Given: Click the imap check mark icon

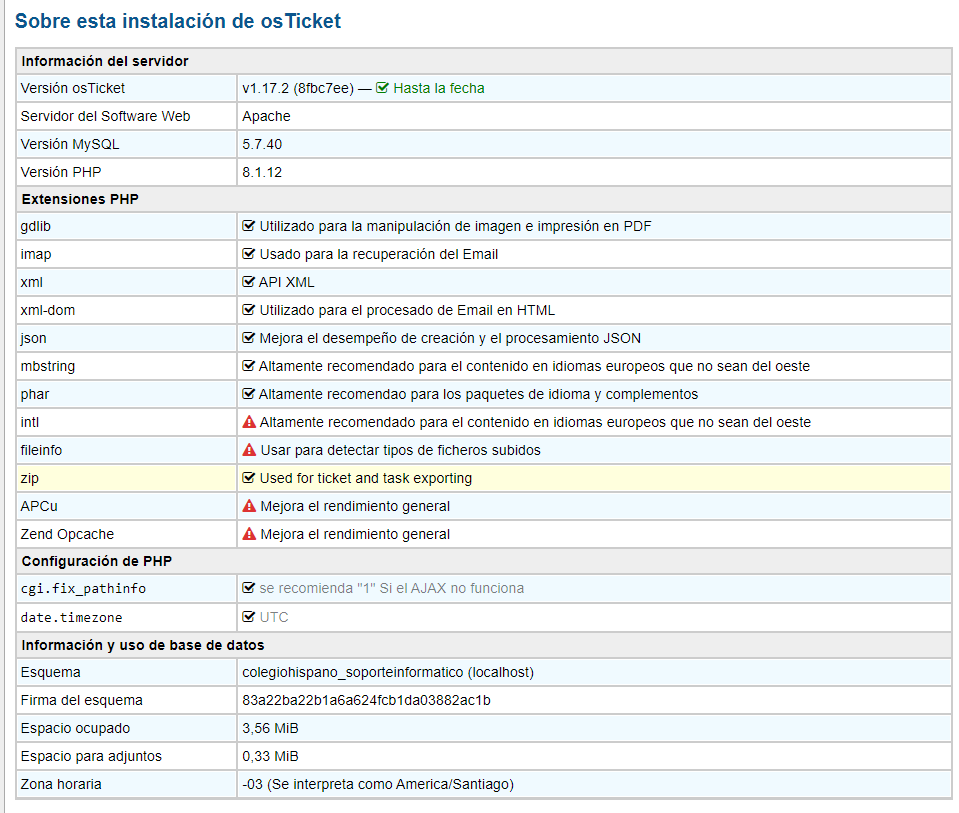Looking at the screenshot, I should [249, 254].
